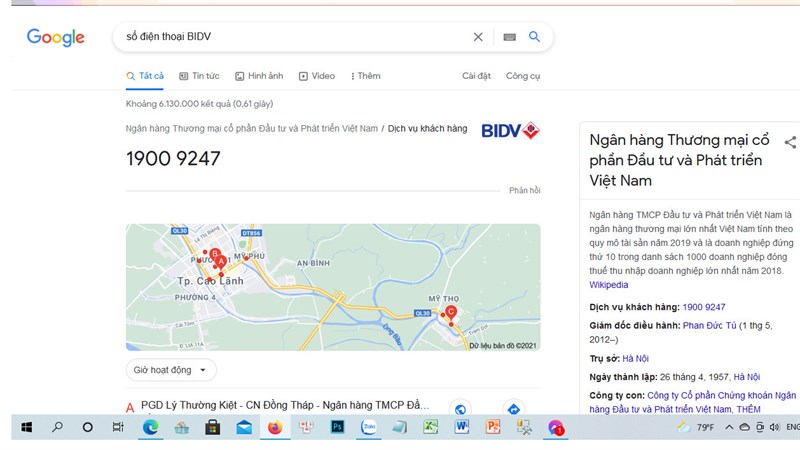Expand the Giờ hoạt động dropdown

pyautogui.click(x=171, y=370)
